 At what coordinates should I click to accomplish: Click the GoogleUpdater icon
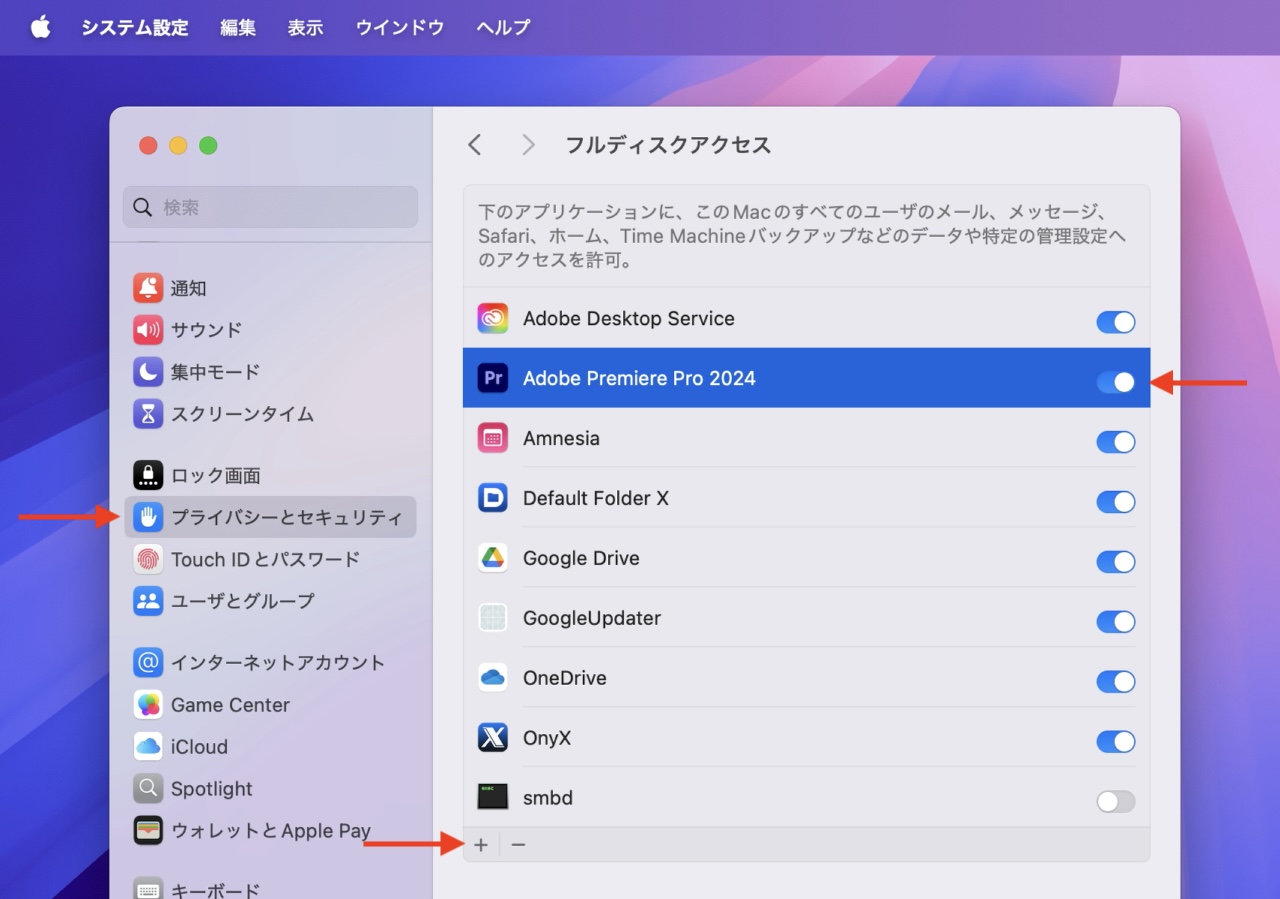(493, 618)
